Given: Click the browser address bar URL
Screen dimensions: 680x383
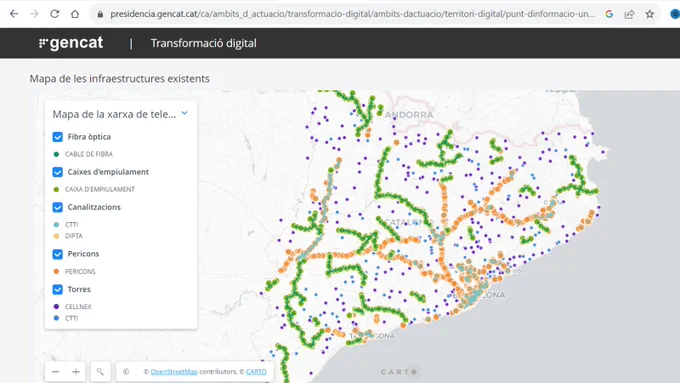Looking at the screenshot, I should (352, 14).
